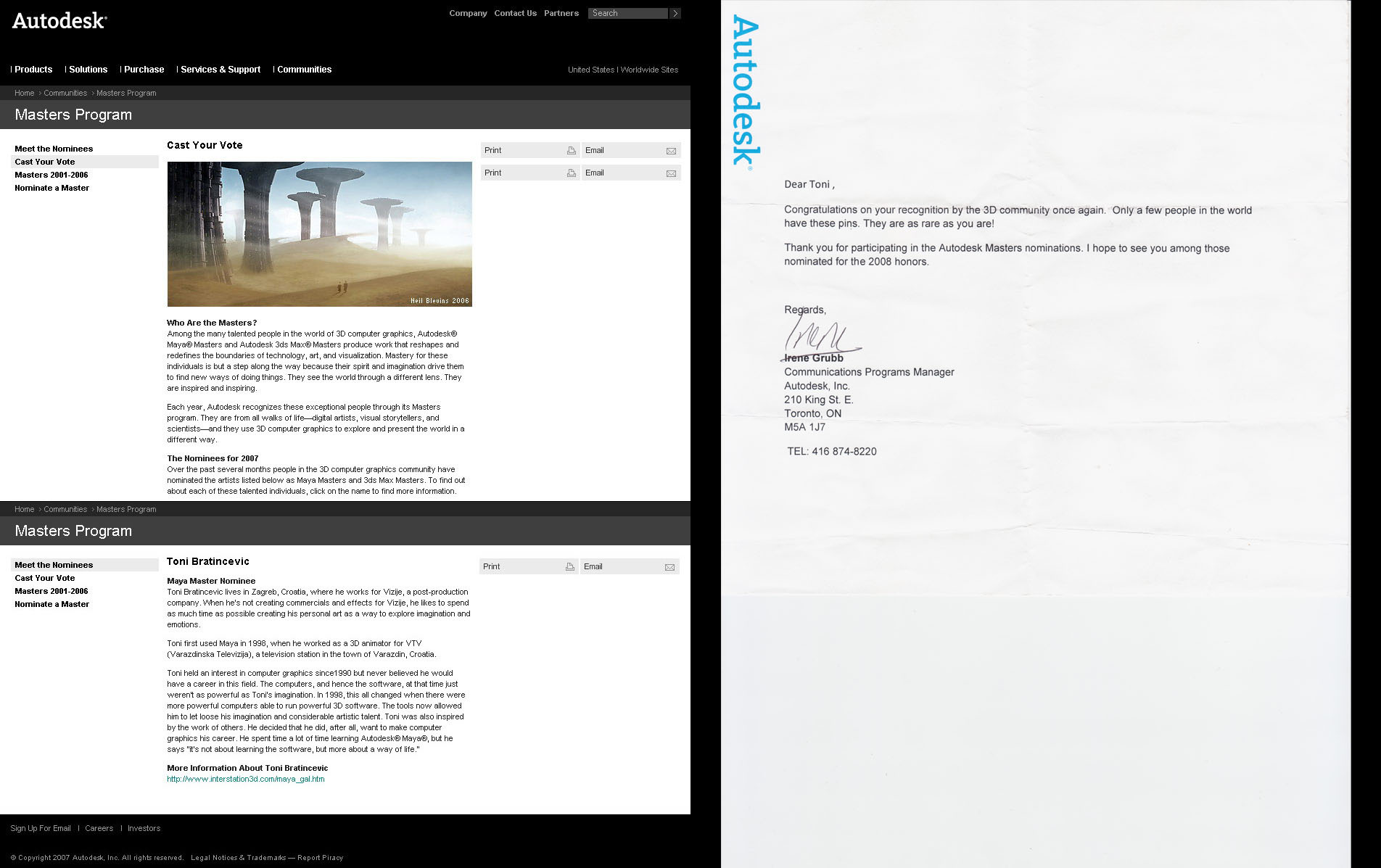
Task: Click the Autodesk logo in the header
Action: pyautogui.click(x=59, y=21)
